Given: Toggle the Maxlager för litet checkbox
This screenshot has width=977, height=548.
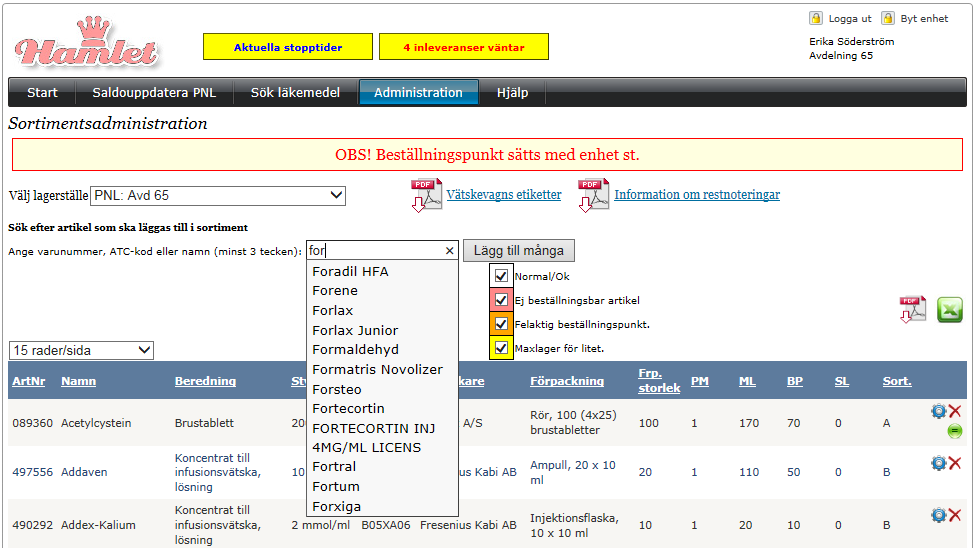Looking at the screenshot, I should click(501, 348).
